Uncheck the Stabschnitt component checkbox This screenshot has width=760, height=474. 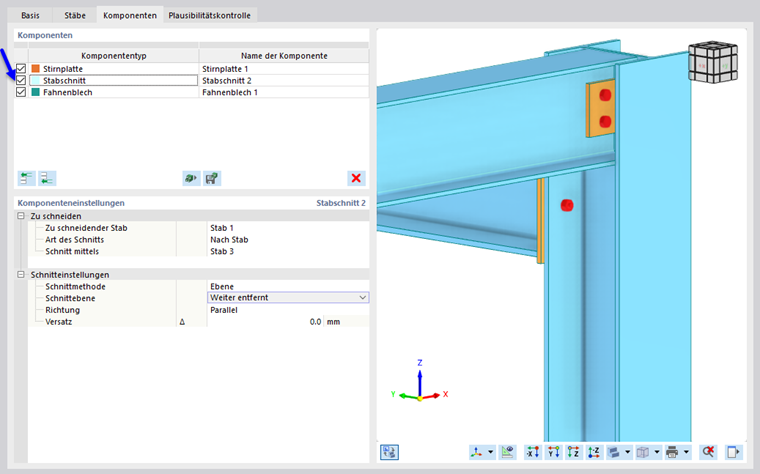point(21,80)
